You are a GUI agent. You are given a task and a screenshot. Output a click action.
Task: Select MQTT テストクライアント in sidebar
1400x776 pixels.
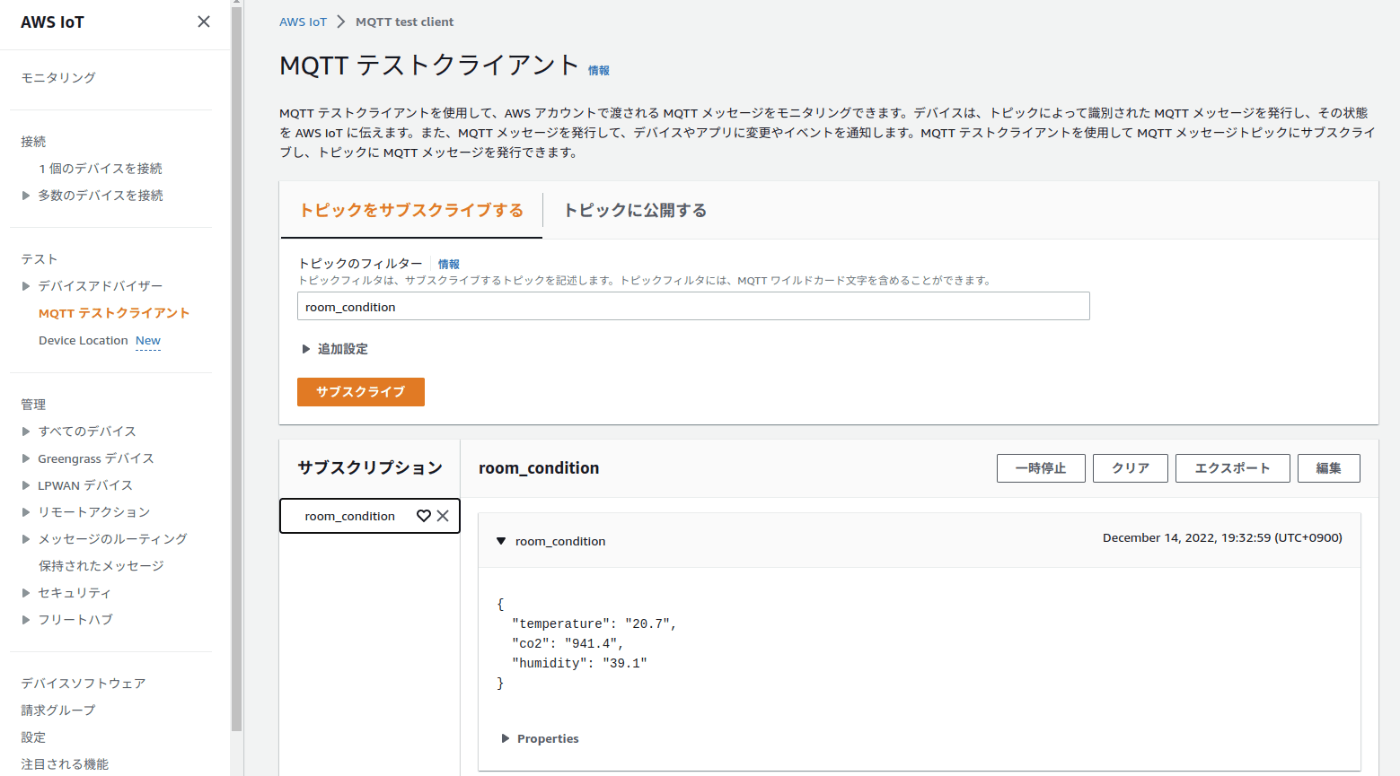coord(114,314)
